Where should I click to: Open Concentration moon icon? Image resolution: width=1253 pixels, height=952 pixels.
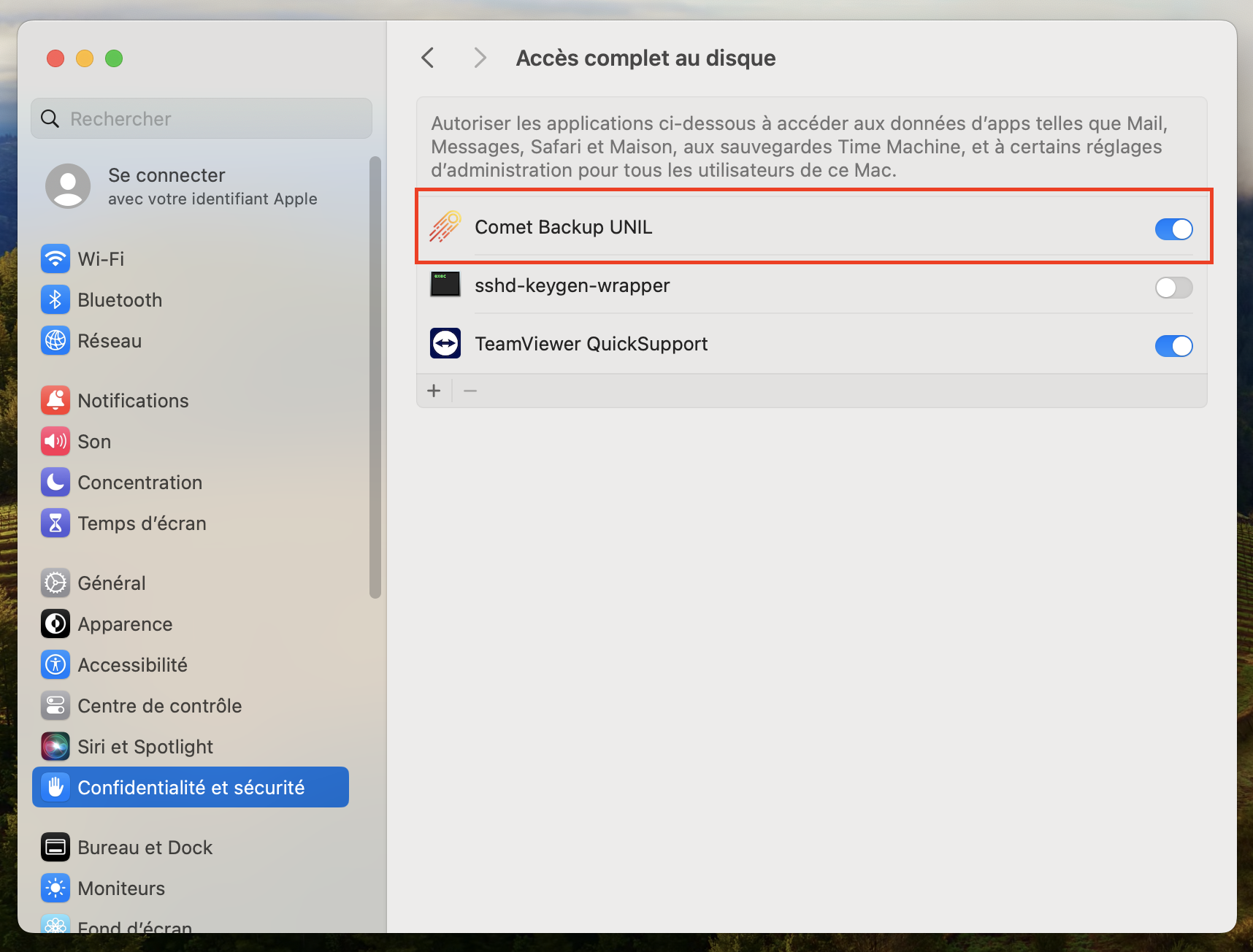[55, 483]
